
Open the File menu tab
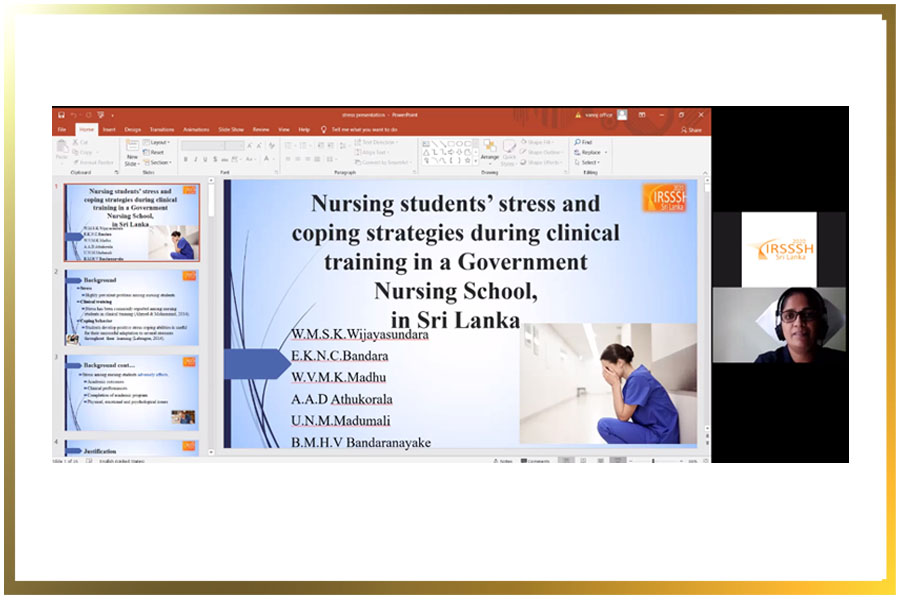tap(62, 130)
